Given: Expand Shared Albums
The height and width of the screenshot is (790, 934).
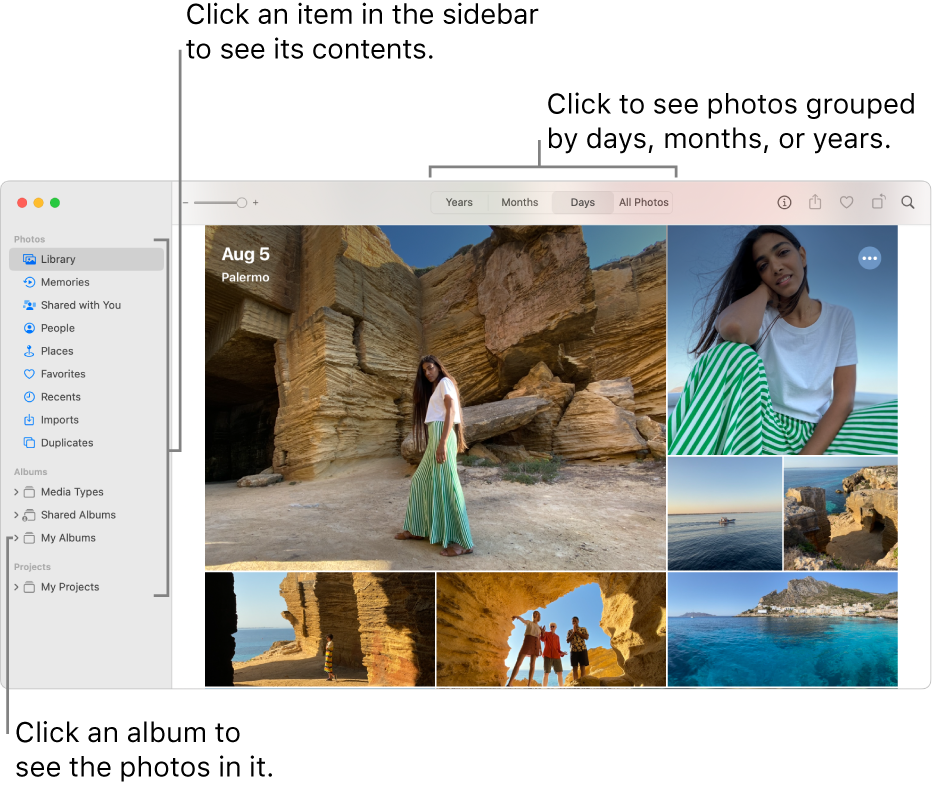Looking at the screenshot, I should pyautogui.click(x=16, y=514).
